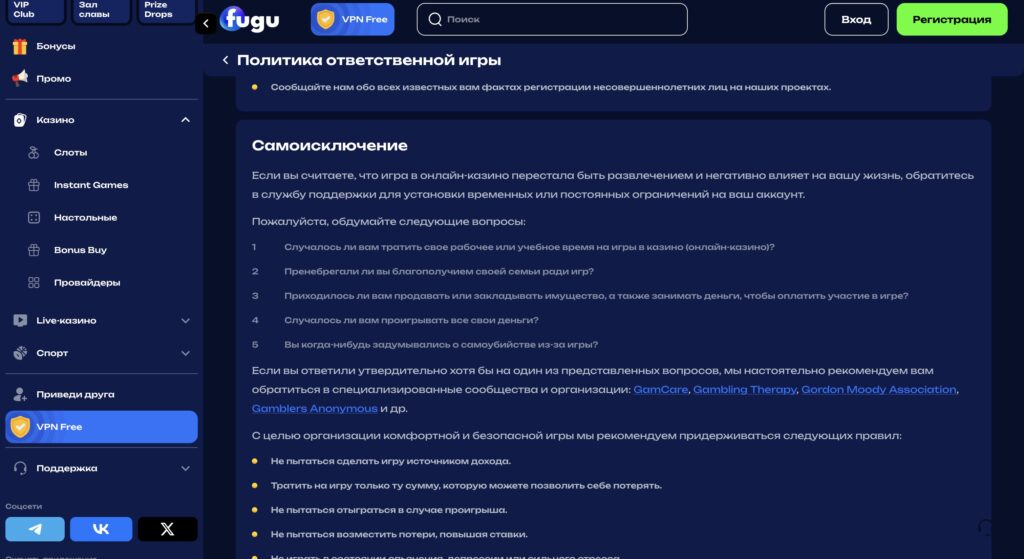Viewport: 1024px width, 559px height.
Task: Click the Live-казино play icon
Action: point(20,320)
